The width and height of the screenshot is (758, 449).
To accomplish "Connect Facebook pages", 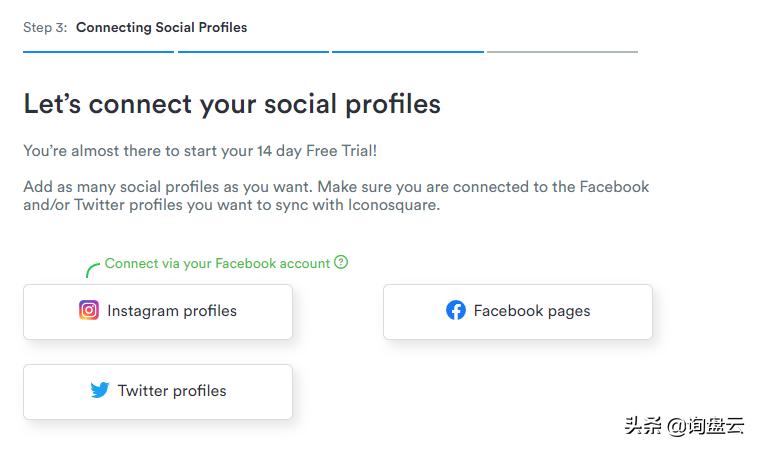I will click(x=517, y=312).
